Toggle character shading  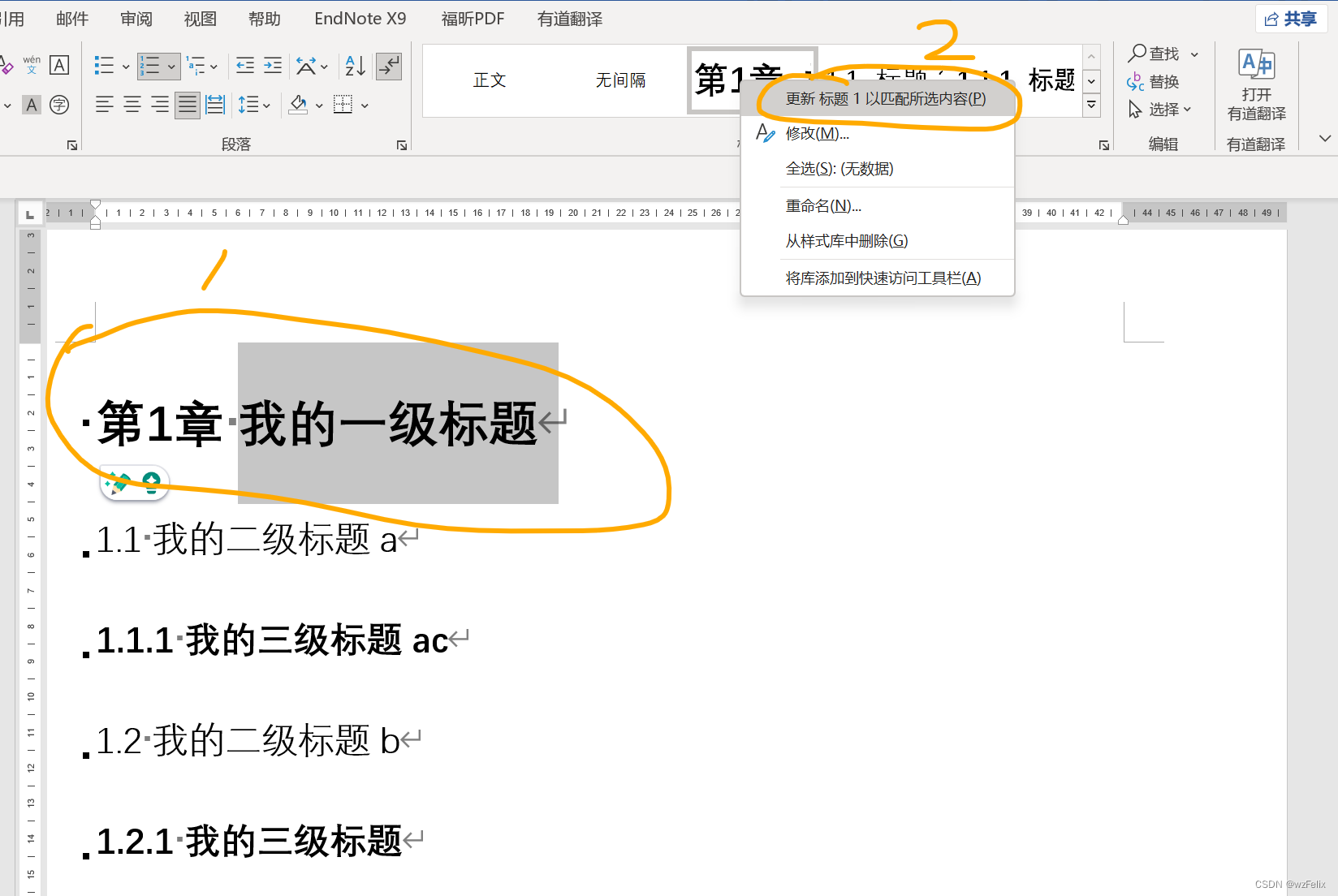(32, 105)
